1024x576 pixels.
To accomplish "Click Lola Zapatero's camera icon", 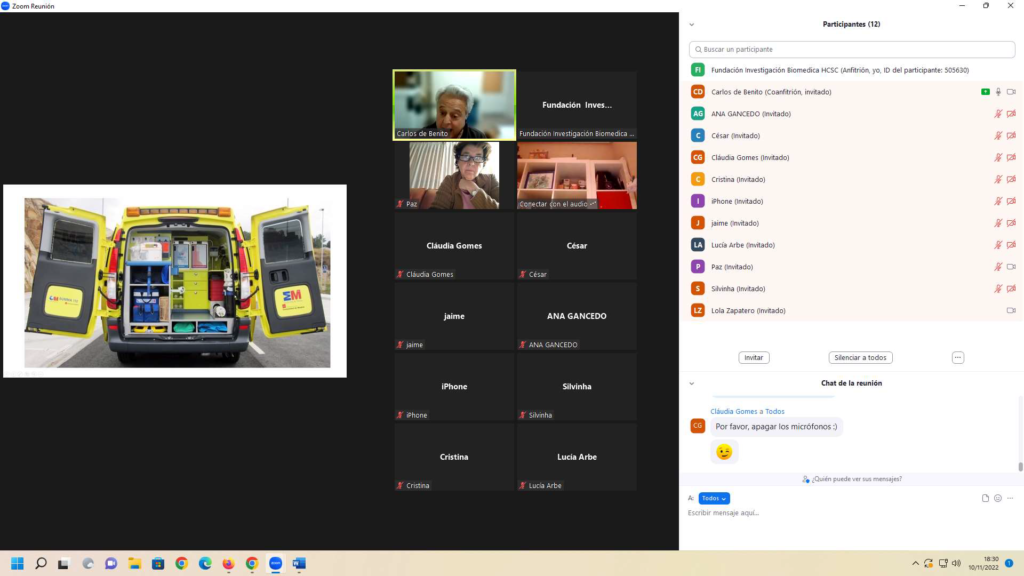I will [1011, 311].
